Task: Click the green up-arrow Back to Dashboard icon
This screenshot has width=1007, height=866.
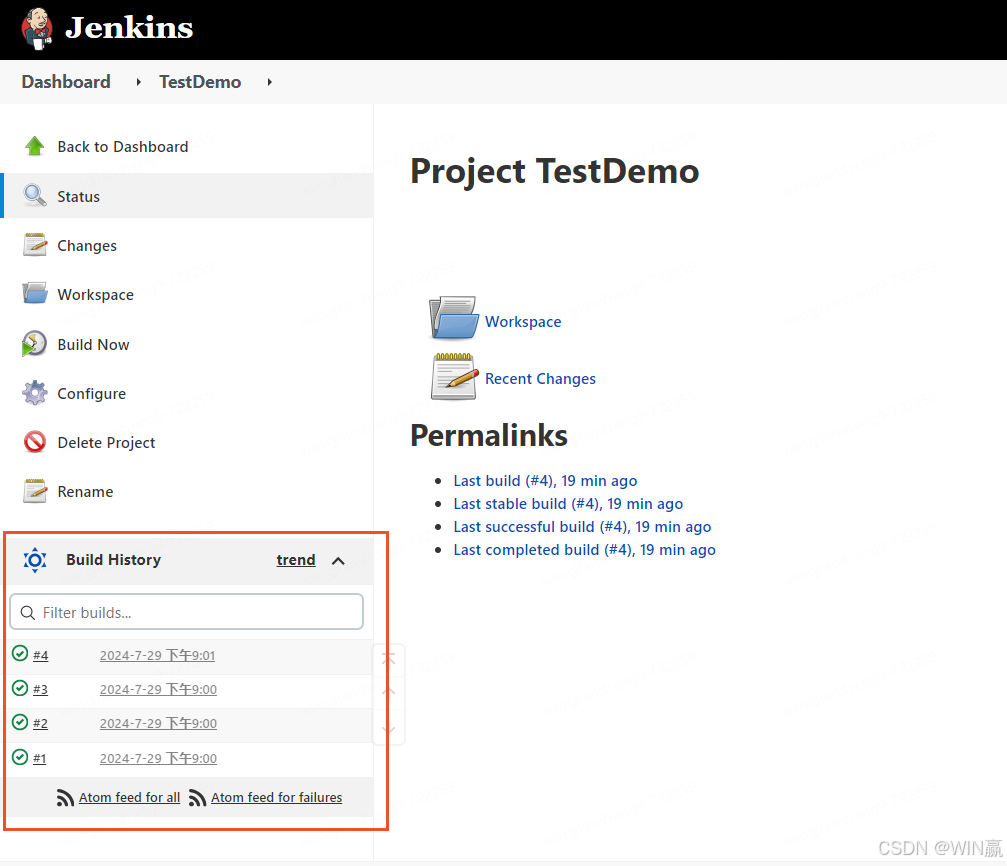Action: point(35,146)
